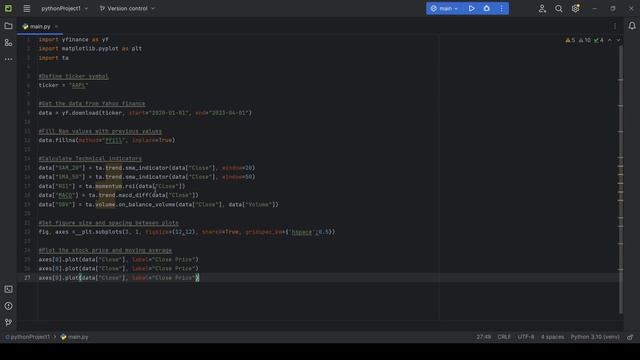Click the yf.download code line
This screenshot has height=360, width=640.
[145, 113]
